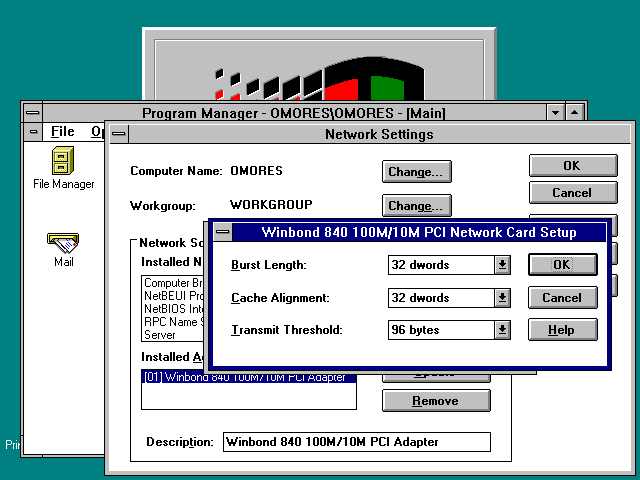Select NetBEUI Protocol entry in software list
Screen dimensions: 640x480
pyautogui.click(x=173, y=296)
